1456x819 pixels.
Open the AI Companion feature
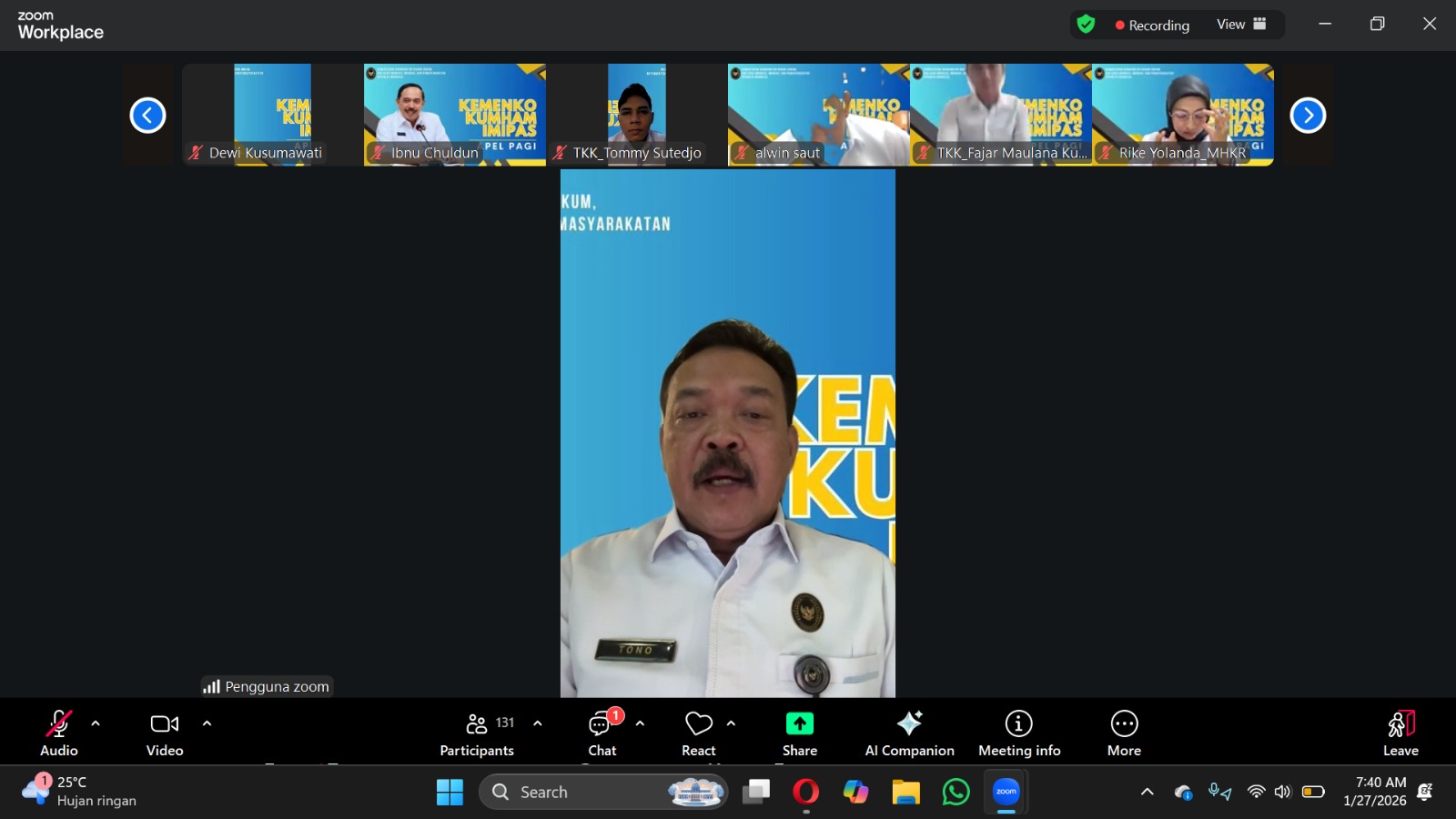click(x=909, y=725)
